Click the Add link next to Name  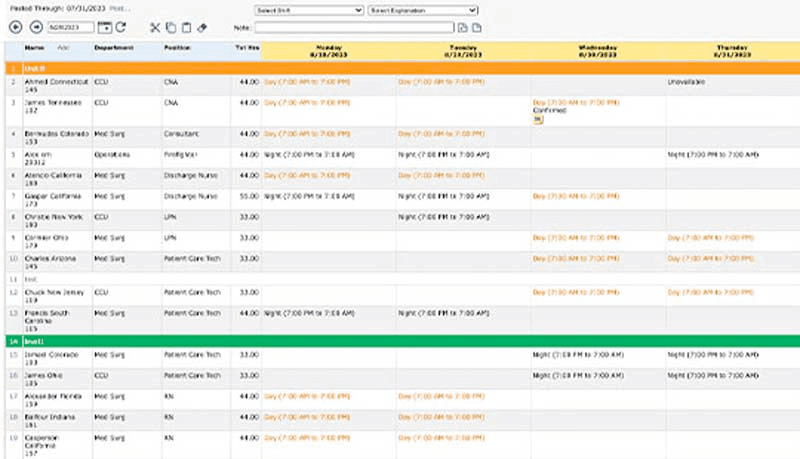(64, 47)
